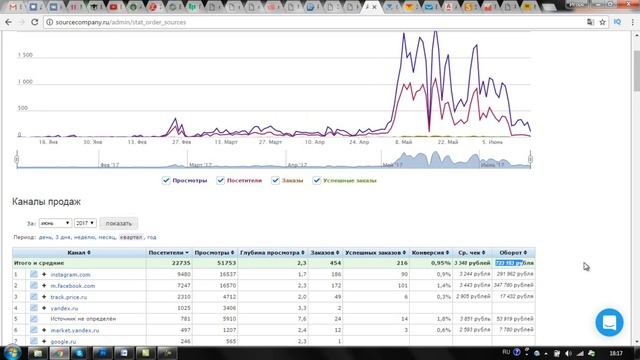Viewport: 640px width, 360px height.
Task: Open the chart icon for track.price.ru row
Action: pyautogui.click(x=33, y=297)
